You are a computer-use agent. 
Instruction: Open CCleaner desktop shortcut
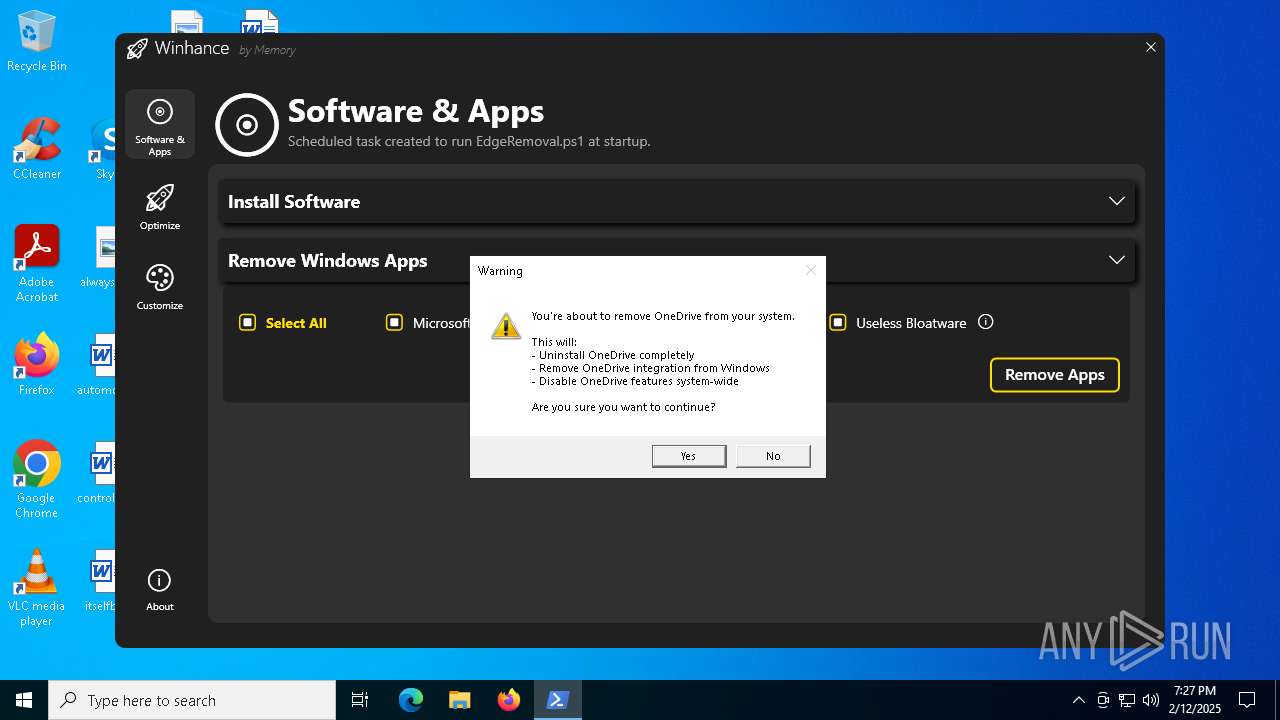click(37, 148)
